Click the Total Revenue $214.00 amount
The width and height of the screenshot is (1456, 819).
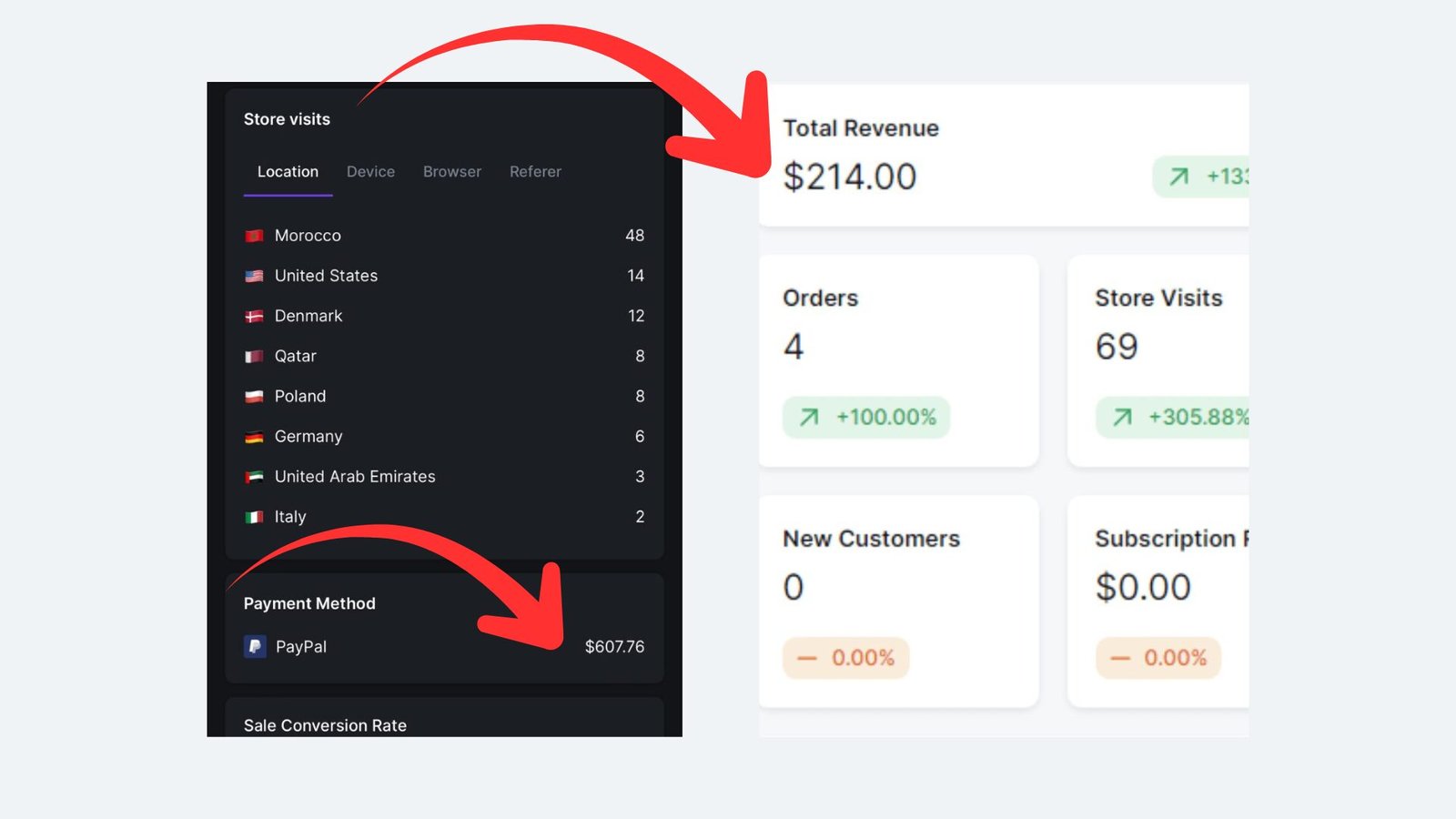click(x=850, y=177)
